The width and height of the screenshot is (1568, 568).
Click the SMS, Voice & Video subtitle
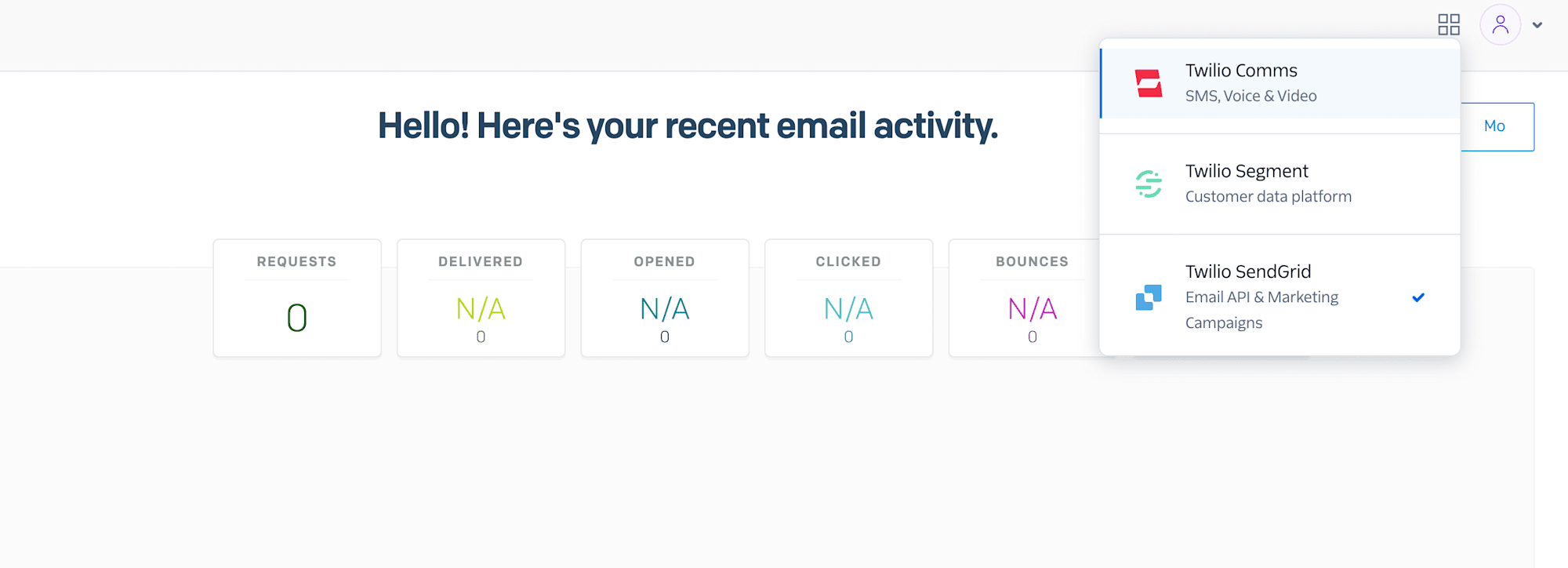[x=1250, y=96]
